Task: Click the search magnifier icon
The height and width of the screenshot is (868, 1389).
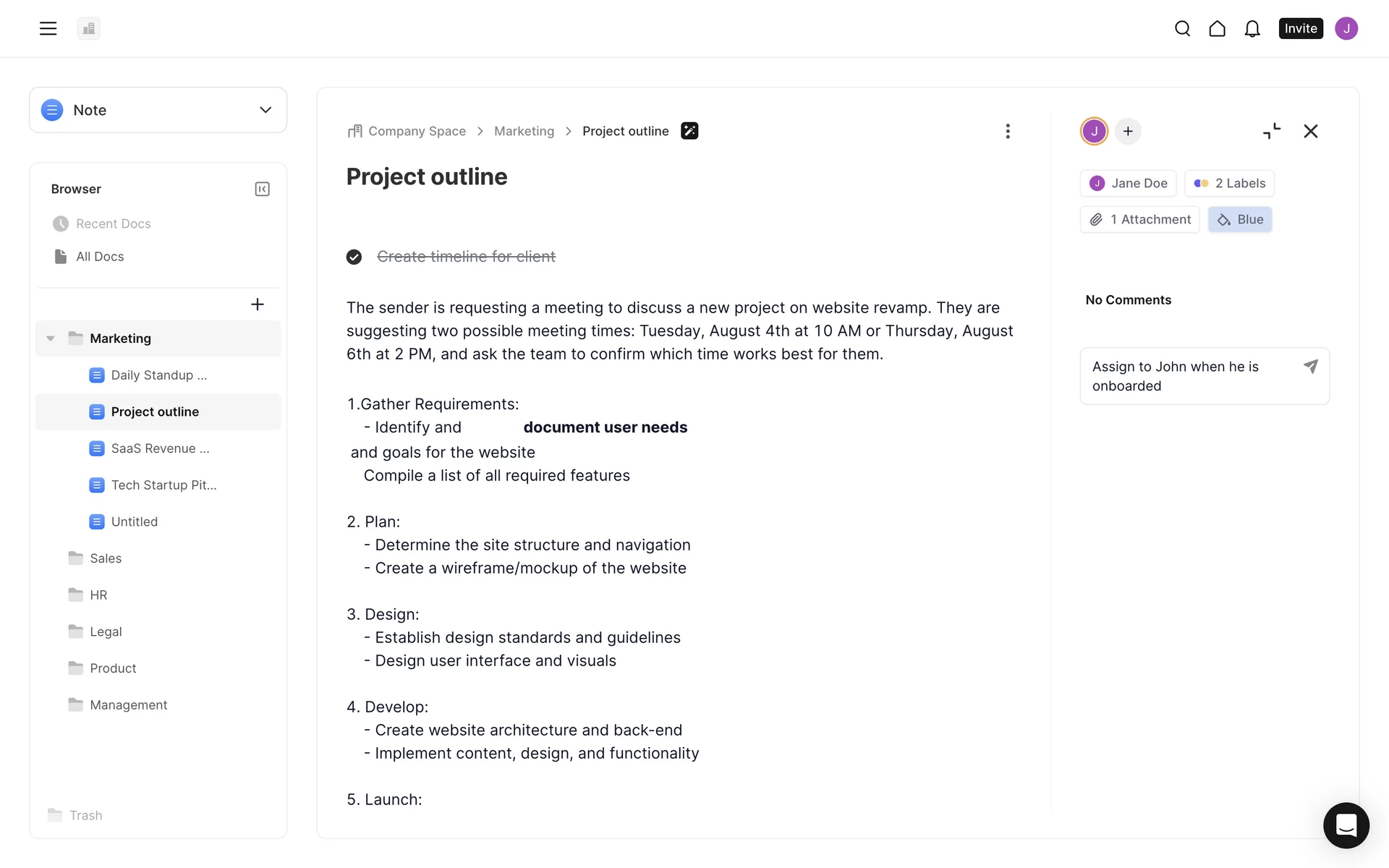Action: coord(1182,28)
